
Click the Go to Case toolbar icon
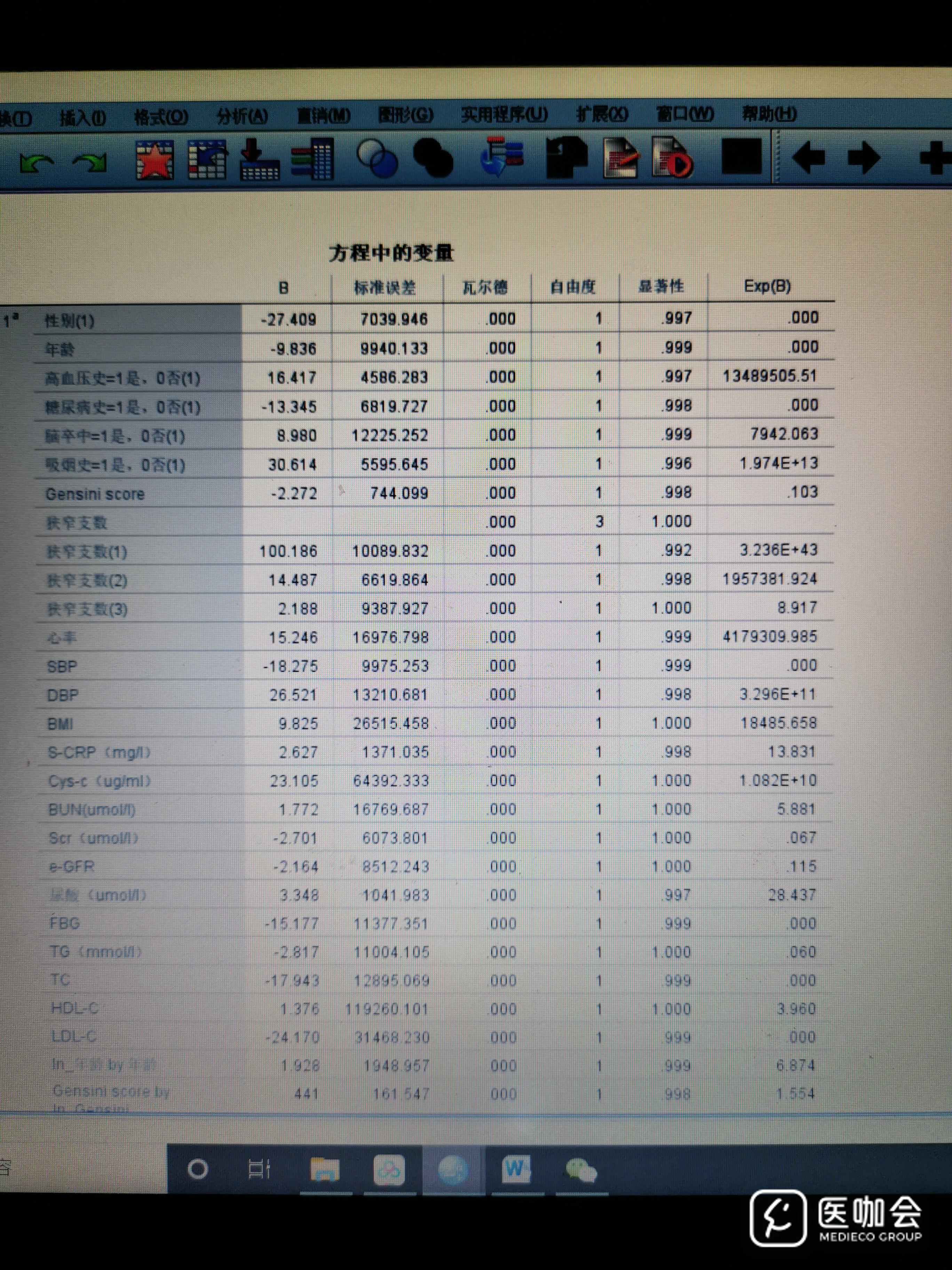(207, 159)
